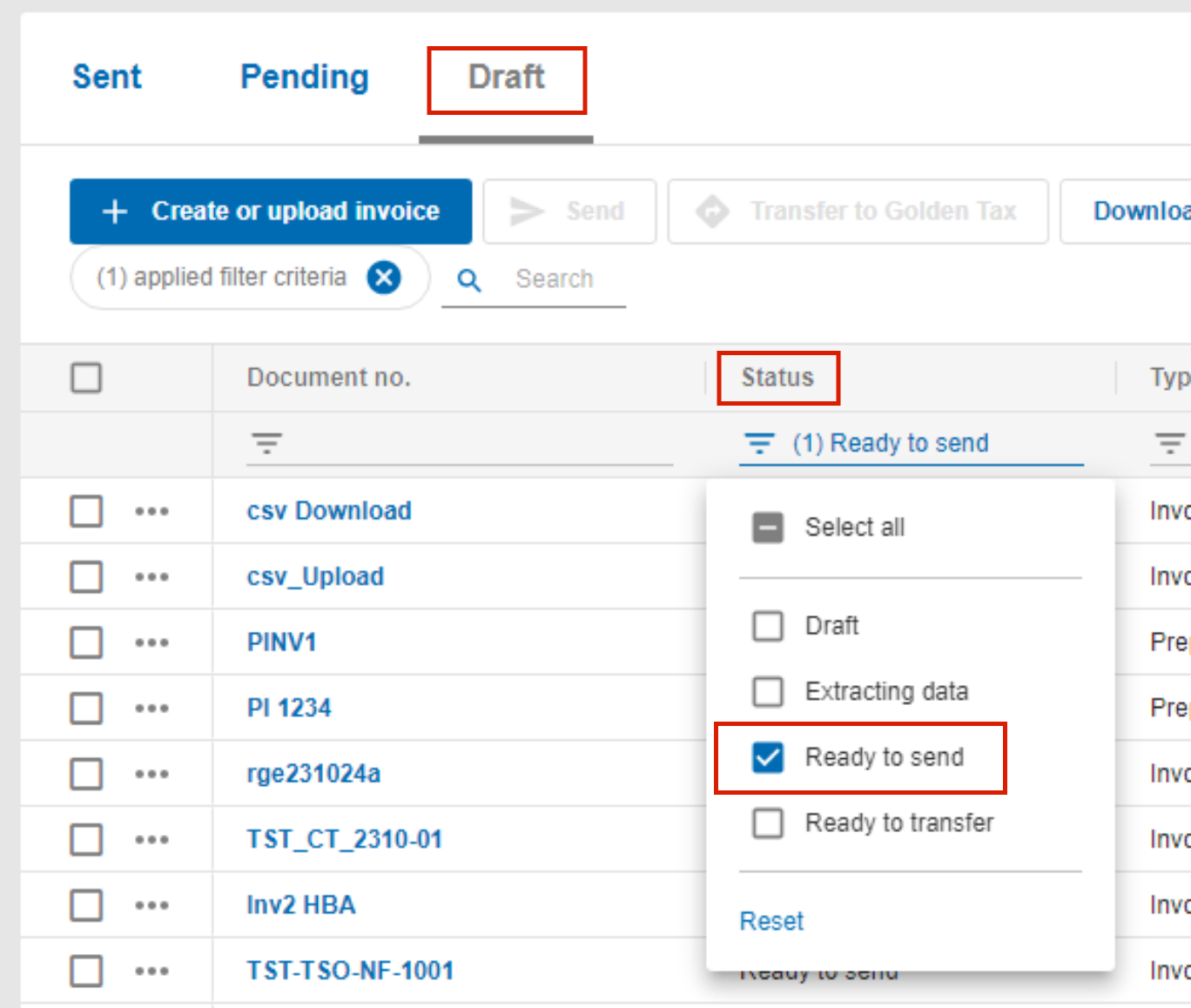Screen dimensions: 1191x1008
Task: Select the rge231024a row checkbox
Action: click(x=86, y=774)
